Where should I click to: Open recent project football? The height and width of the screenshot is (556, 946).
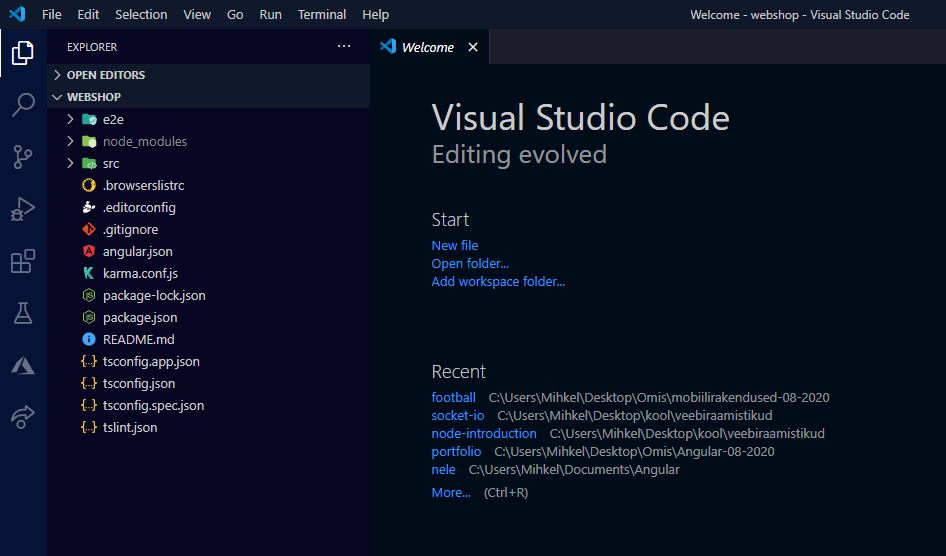point(454,397)
